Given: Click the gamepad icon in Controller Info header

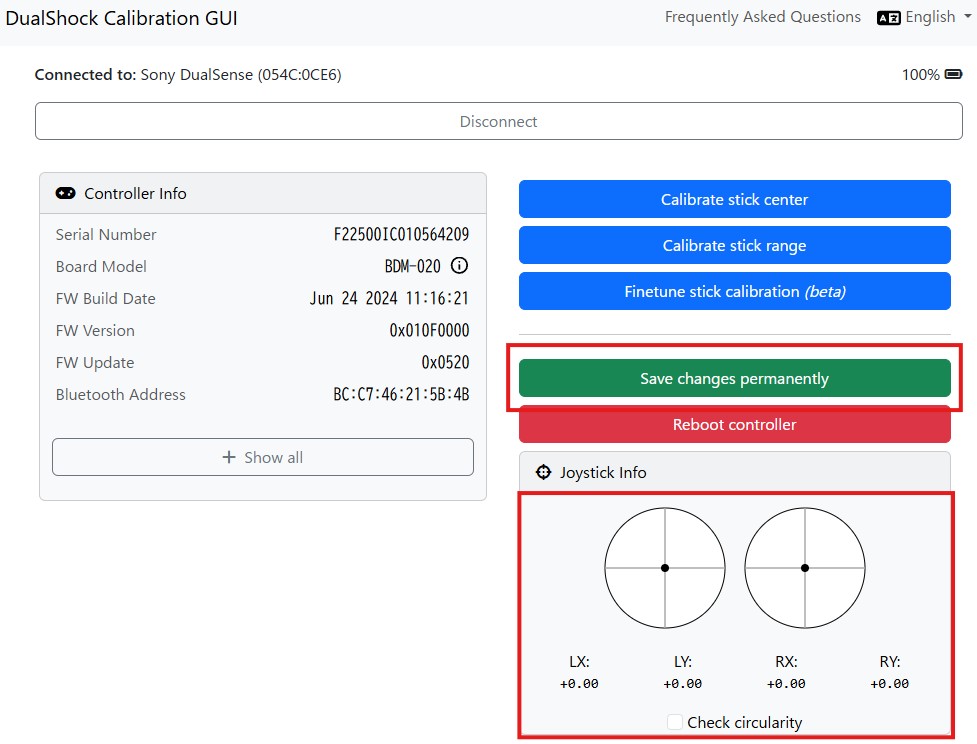Looking at the screenshot, I should click(65, 193).
